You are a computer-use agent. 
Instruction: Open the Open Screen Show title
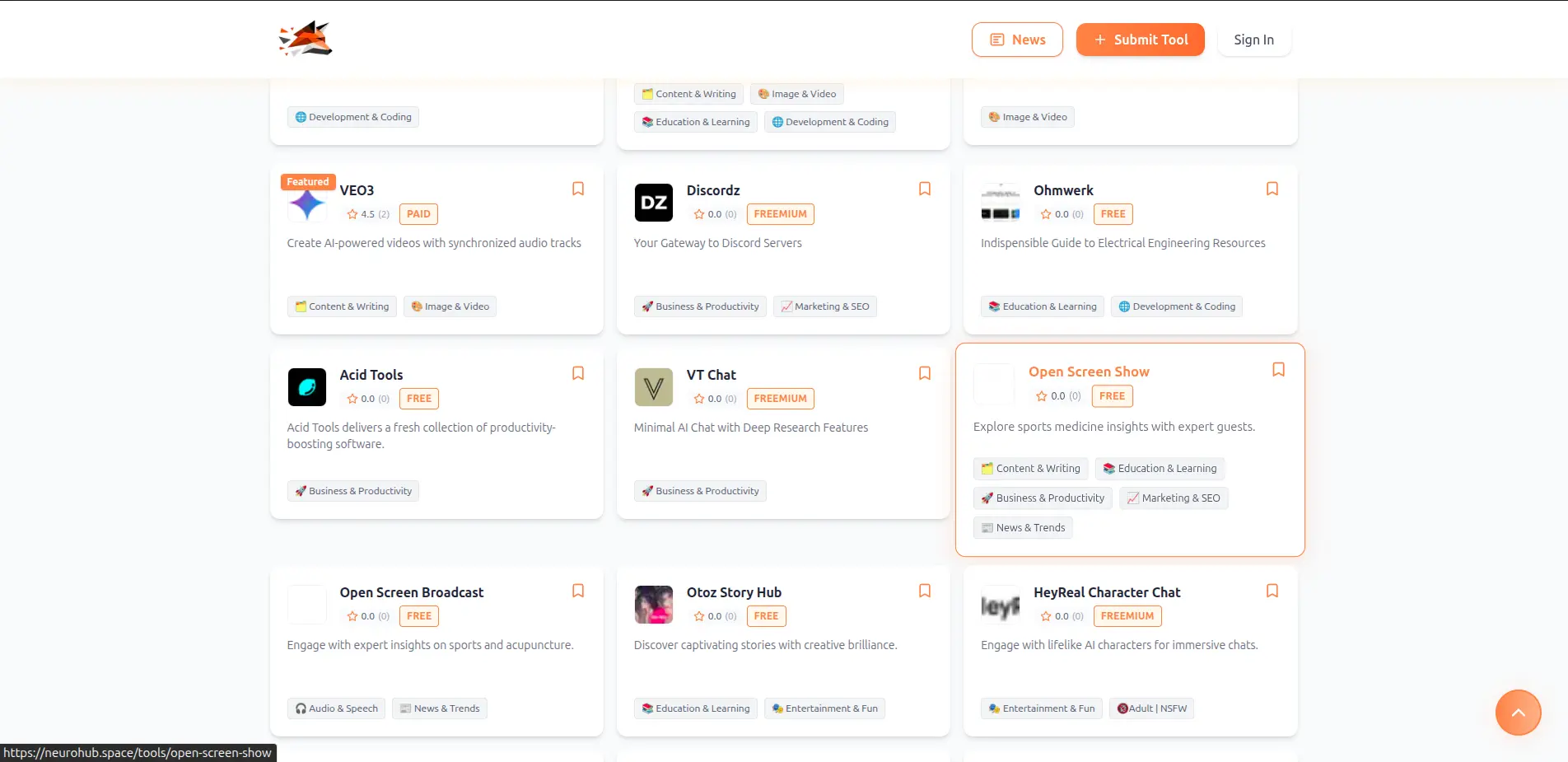1089,372
